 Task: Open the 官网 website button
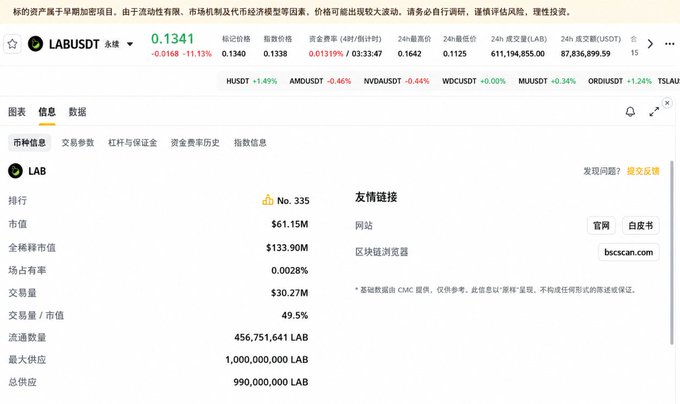[x=601, y=225]
